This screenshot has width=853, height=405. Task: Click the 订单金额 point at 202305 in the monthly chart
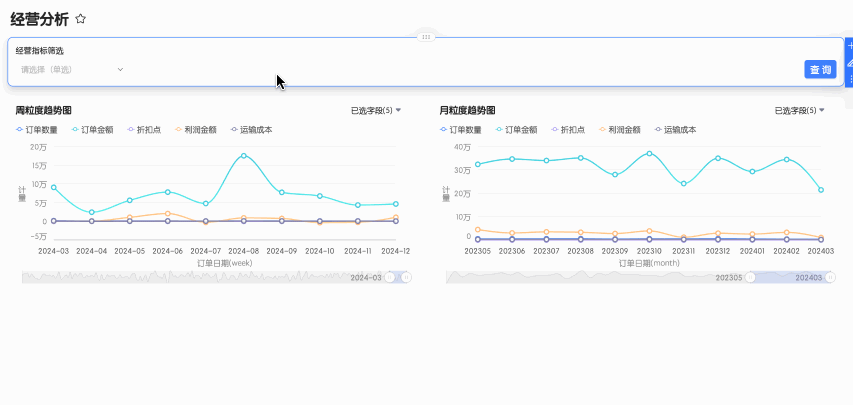point(478,164)
